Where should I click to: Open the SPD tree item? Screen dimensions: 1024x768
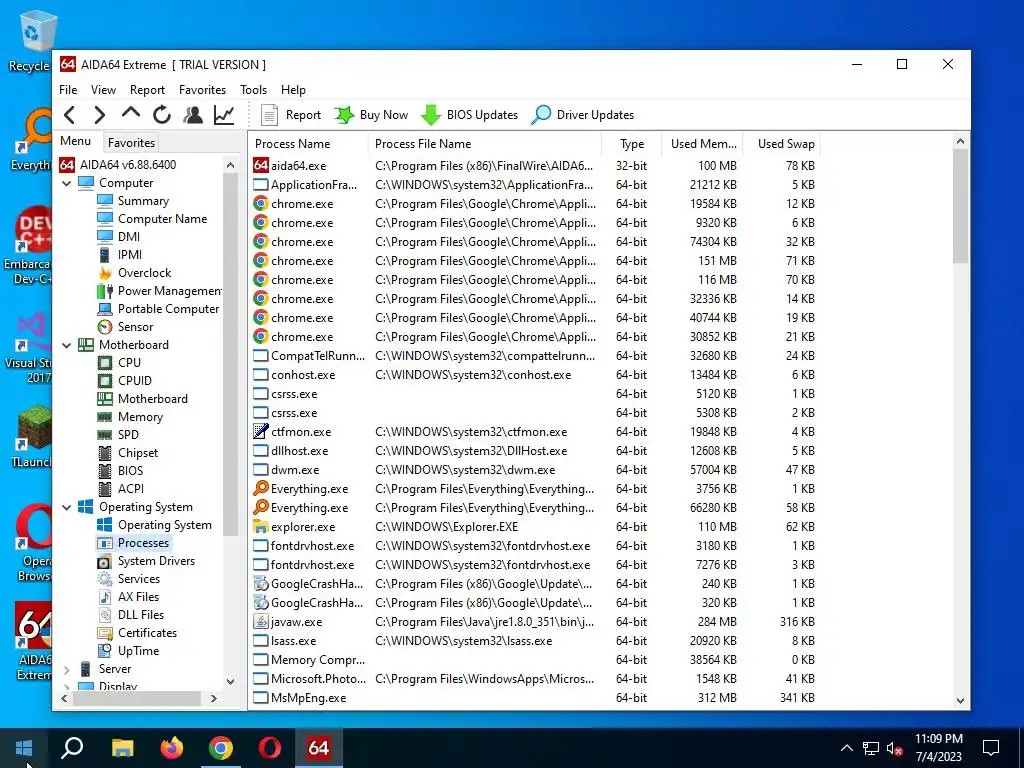118,435
